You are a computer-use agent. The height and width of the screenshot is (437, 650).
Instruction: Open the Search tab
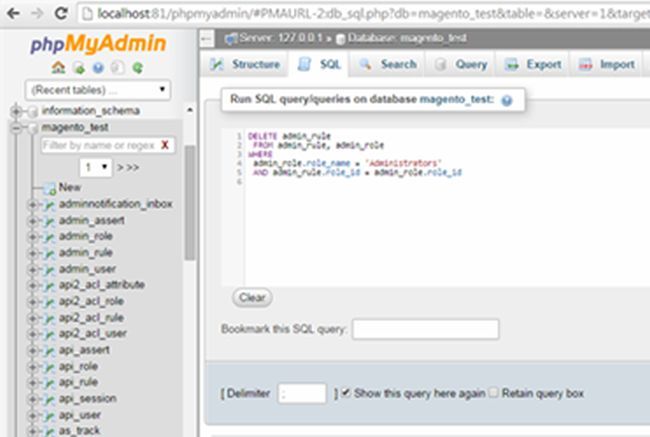(388, 64)
